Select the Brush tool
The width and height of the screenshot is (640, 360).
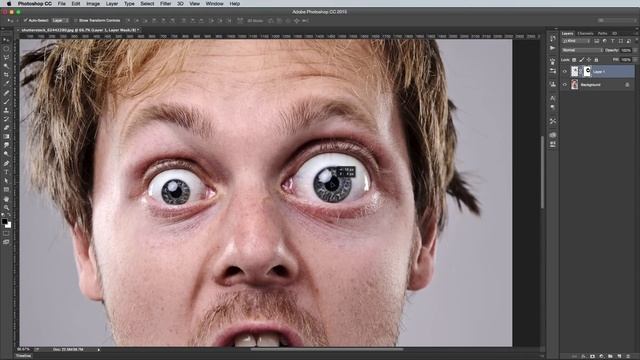point(6,101)
